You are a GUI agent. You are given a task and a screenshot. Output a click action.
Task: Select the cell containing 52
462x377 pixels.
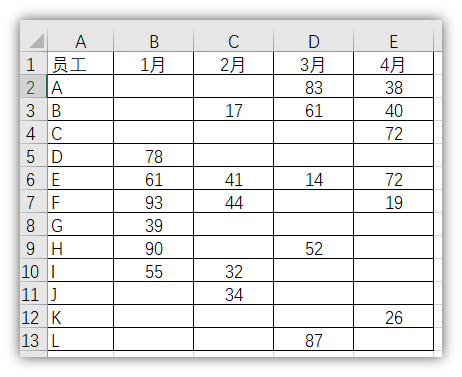(314, 248)
